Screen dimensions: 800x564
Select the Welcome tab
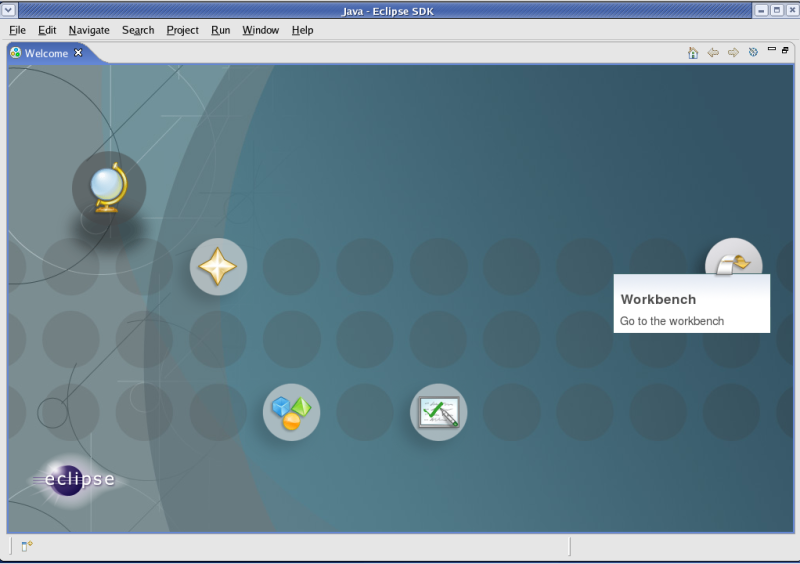46,53
